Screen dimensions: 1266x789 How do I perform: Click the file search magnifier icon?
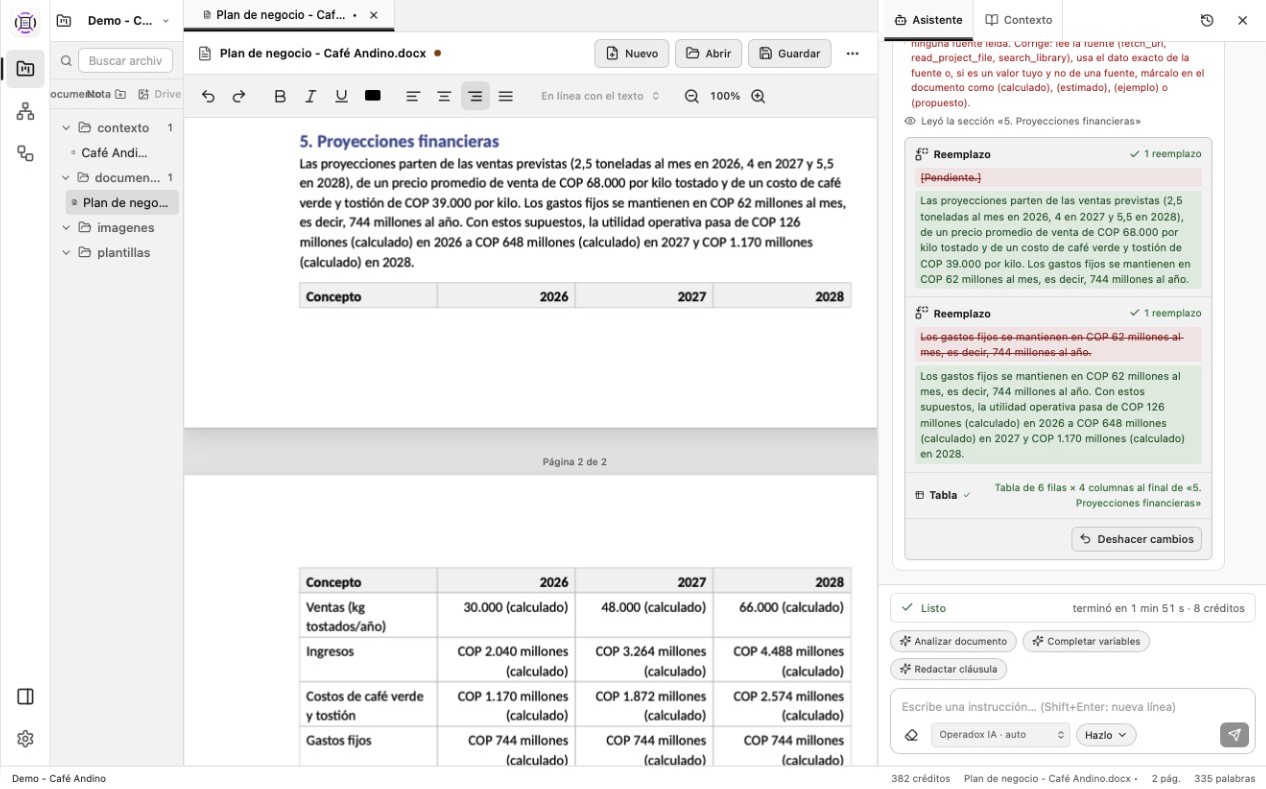[x=66, y=61]
